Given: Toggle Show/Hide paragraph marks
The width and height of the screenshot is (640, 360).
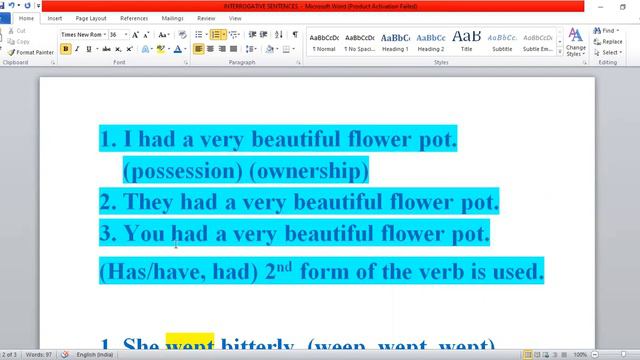Looking at the screenshot, I should point(295,35).
